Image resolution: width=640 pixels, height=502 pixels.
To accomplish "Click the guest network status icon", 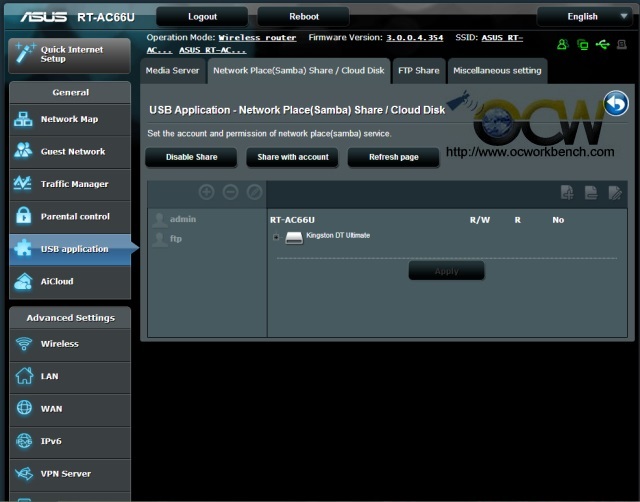I will click(562, 44).
